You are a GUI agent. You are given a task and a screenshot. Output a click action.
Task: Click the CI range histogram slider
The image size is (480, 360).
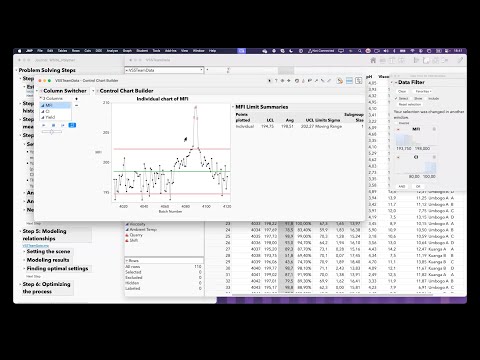(x=416, y=167)
